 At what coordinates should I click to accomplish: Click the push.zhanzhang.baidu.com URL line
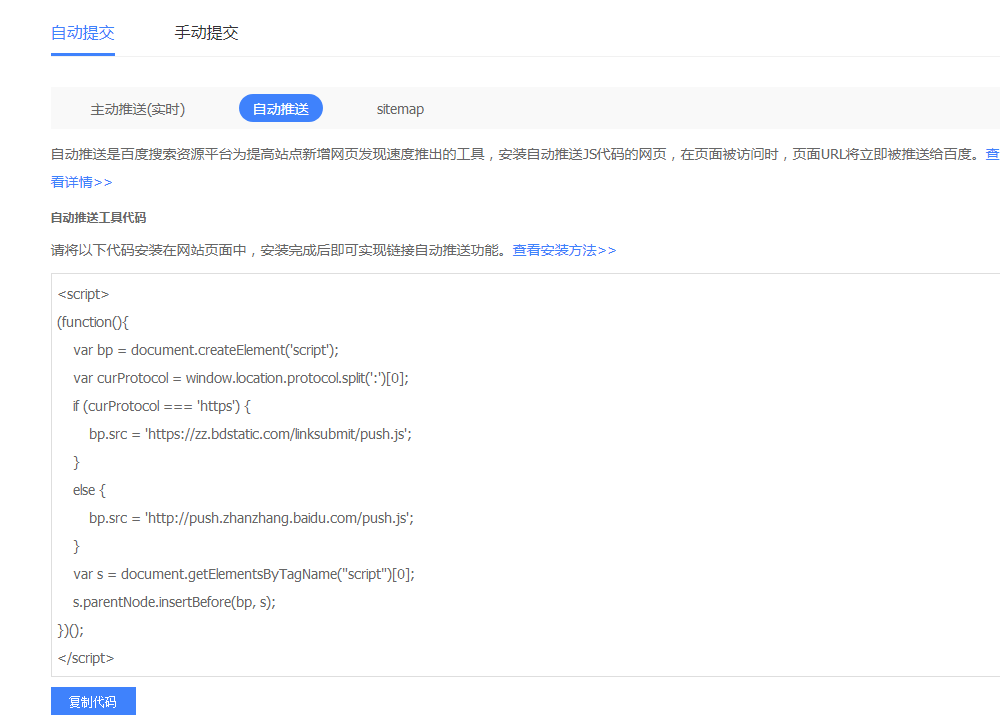coord(251,518)
